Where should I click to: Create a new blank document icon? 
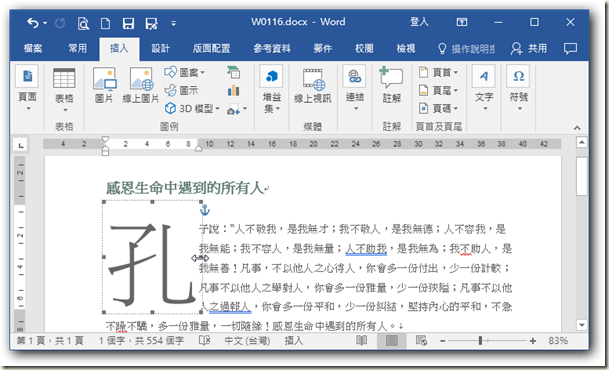(x=105, y=24)
